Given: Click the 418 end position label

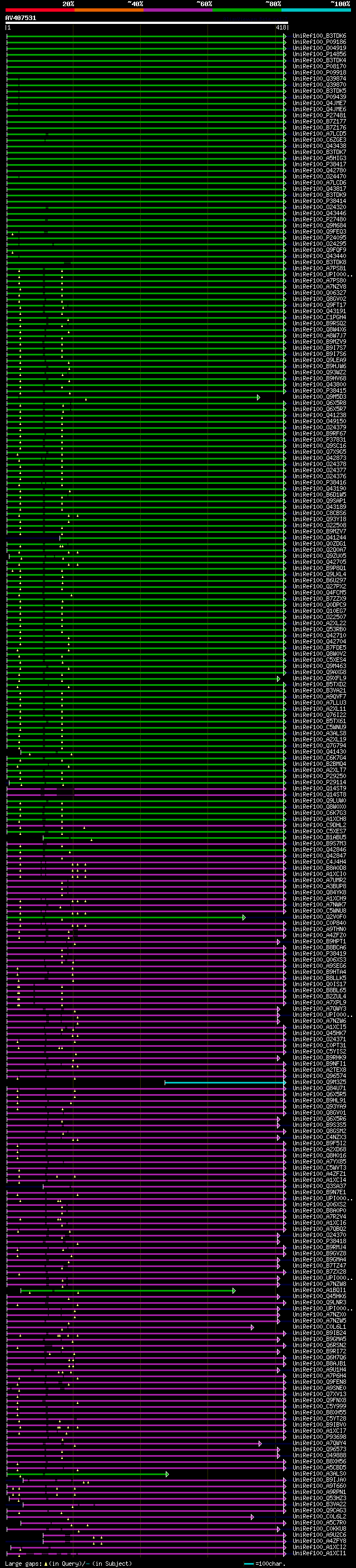Looking at the screenshot, I should pos(280,27).
